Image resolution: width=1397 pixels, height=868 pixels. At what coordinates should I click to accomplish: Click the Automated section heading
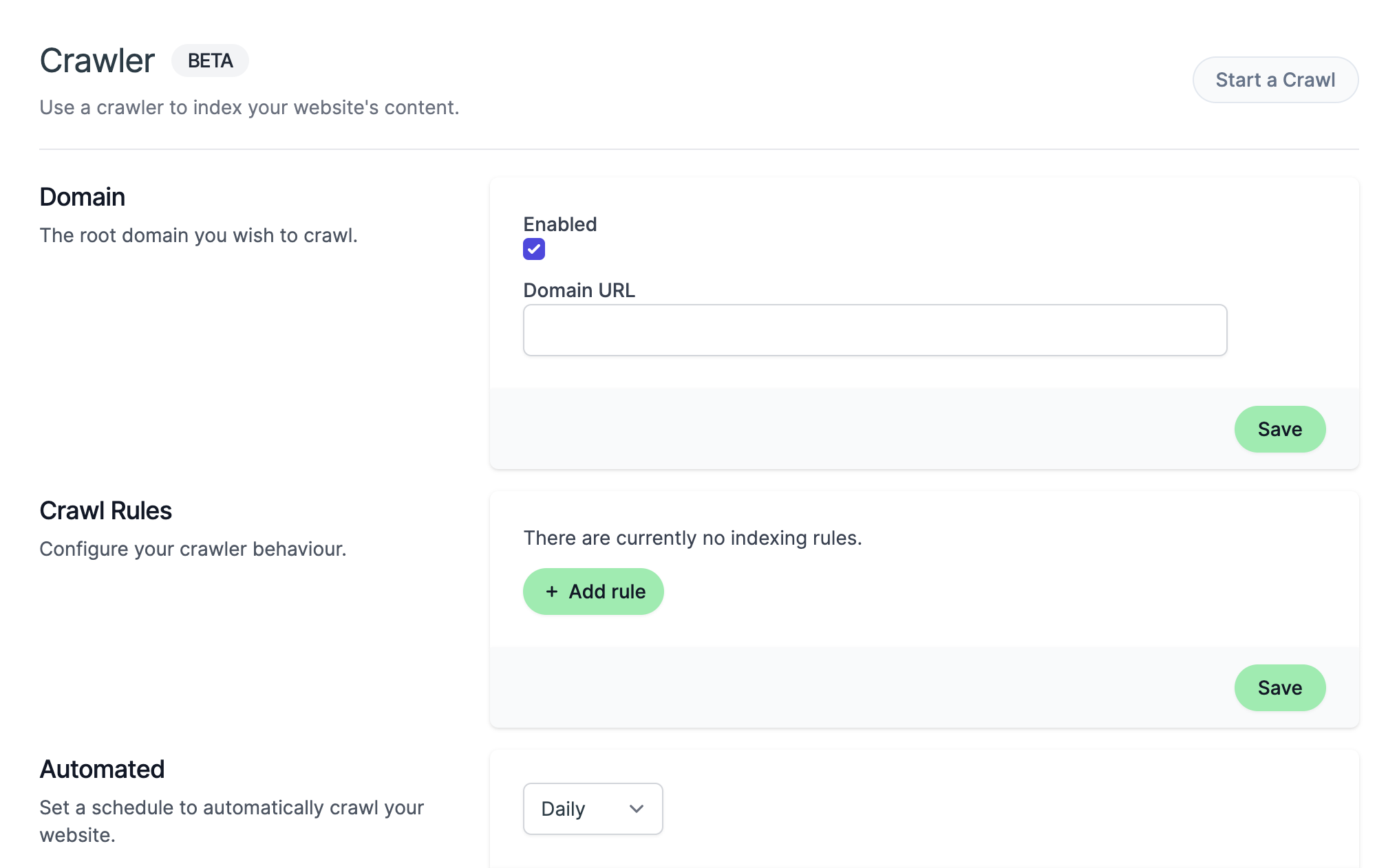click(x=102, y=768)
